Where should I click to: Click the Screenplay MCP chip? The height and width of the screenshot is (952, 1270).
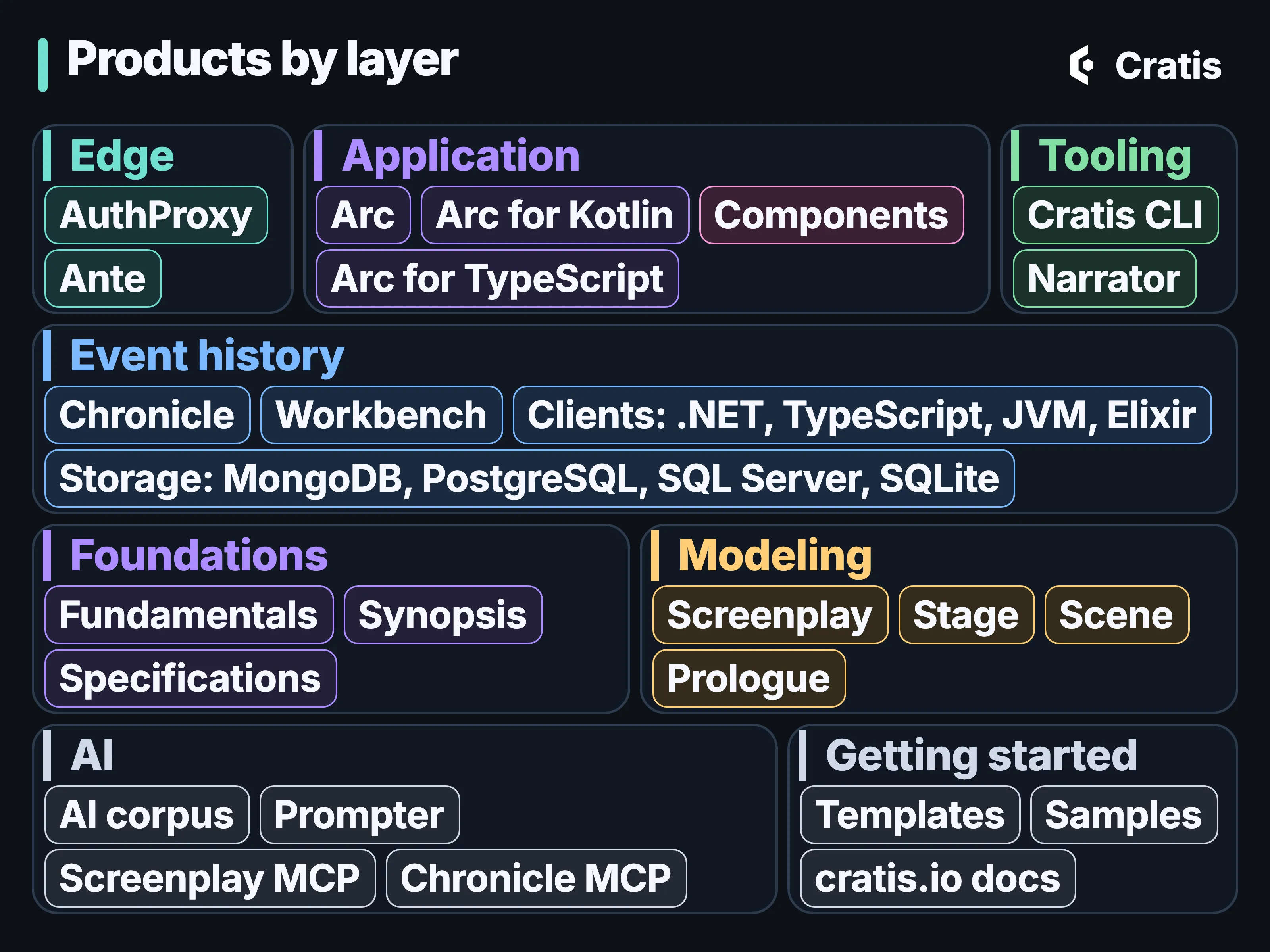point(210,878)
